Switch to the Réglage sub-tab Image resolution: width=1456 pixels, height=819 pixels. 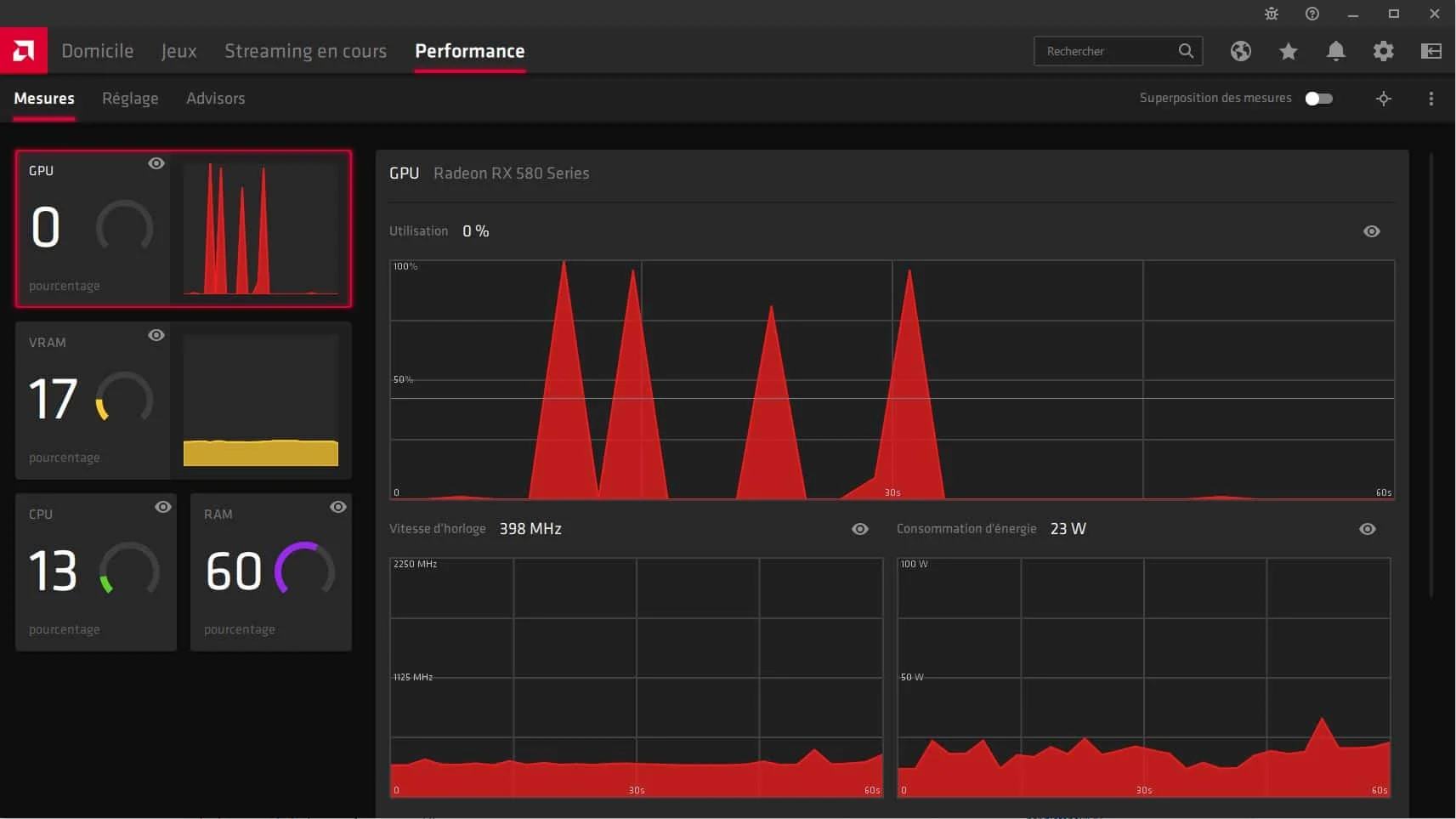[x=130, y=99]
